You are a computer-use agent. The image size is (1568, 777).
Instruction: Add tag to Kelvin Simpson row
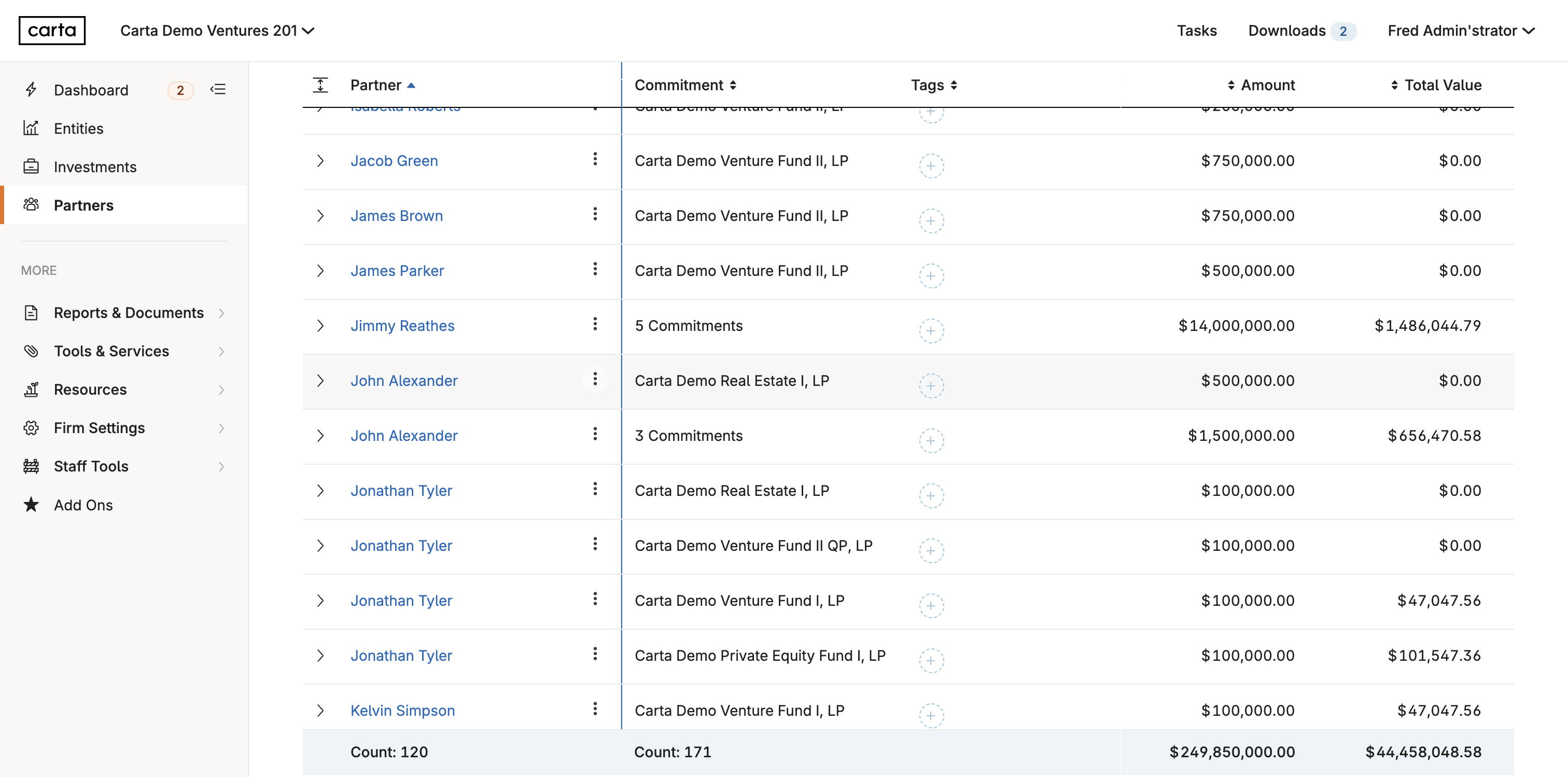[931, 715]
